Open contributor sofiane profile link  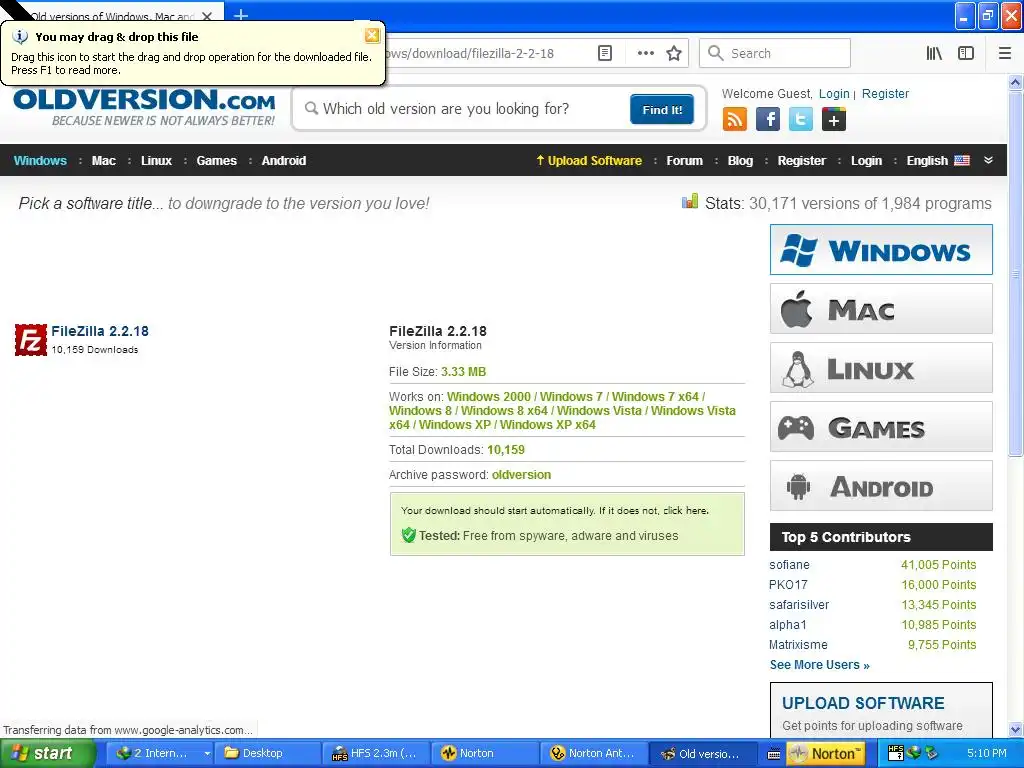coord(789,565)
